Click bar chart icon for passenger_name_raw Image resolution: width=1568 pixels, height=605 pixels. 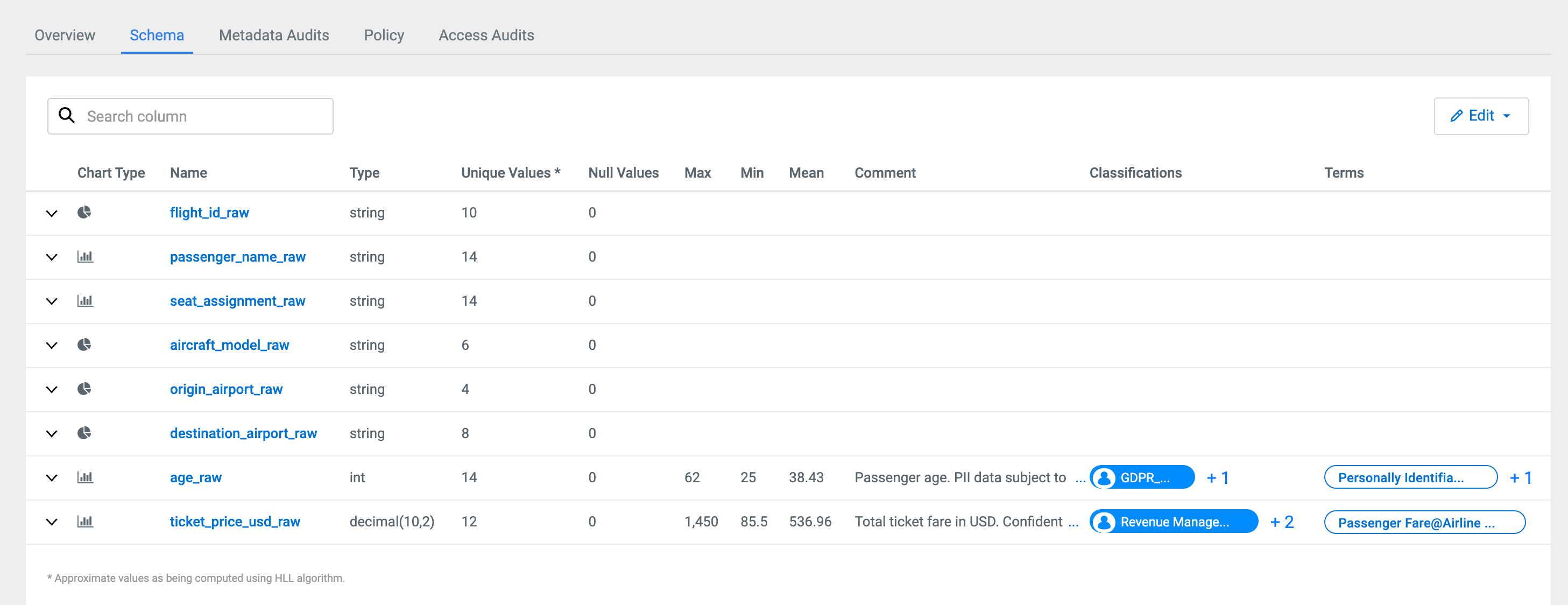pos(84,257)
